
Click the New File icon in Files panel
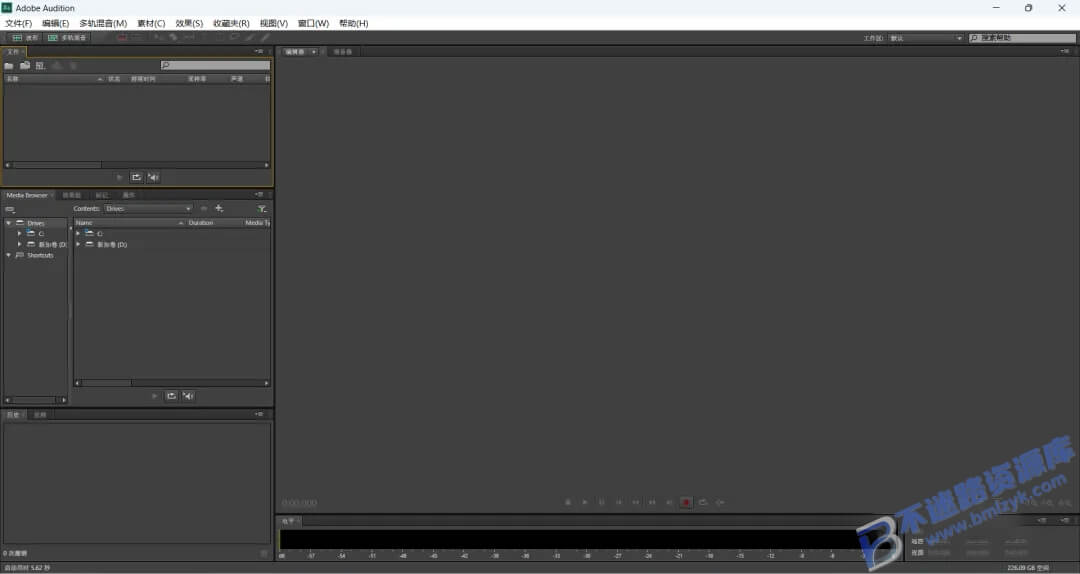click(41, 65)
